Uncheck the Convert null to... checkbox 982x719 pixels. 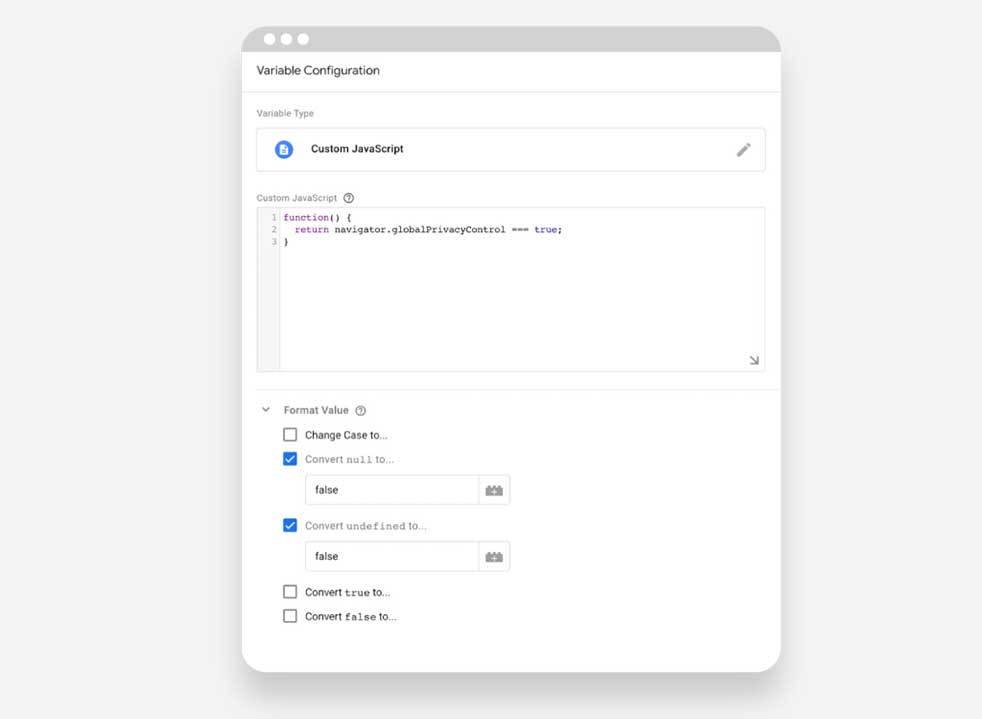point(290,459)
